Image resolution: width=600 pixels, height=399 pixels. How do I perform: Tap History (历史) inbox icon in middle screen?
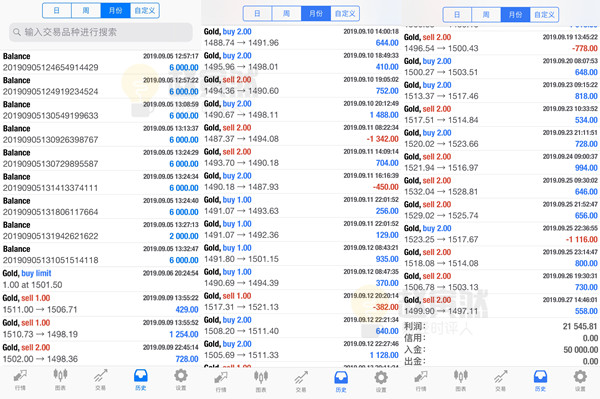point(341,381)
